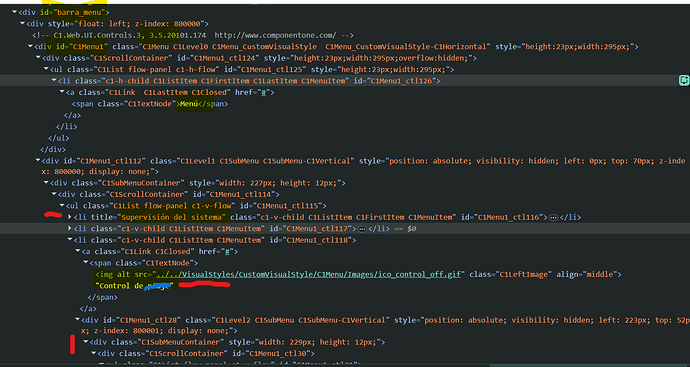
Task: Collapse the C1ScrollContainer div with id C1Menu1_ctl30
Action: point(94,354)
